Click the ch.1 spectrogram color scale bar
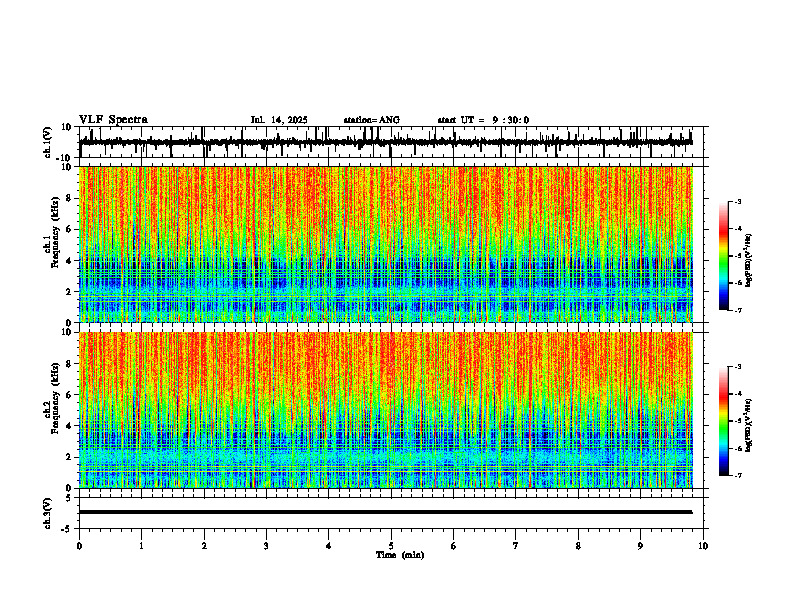The width and height of the screenshot is (792, 612). (x=723, y=256)
